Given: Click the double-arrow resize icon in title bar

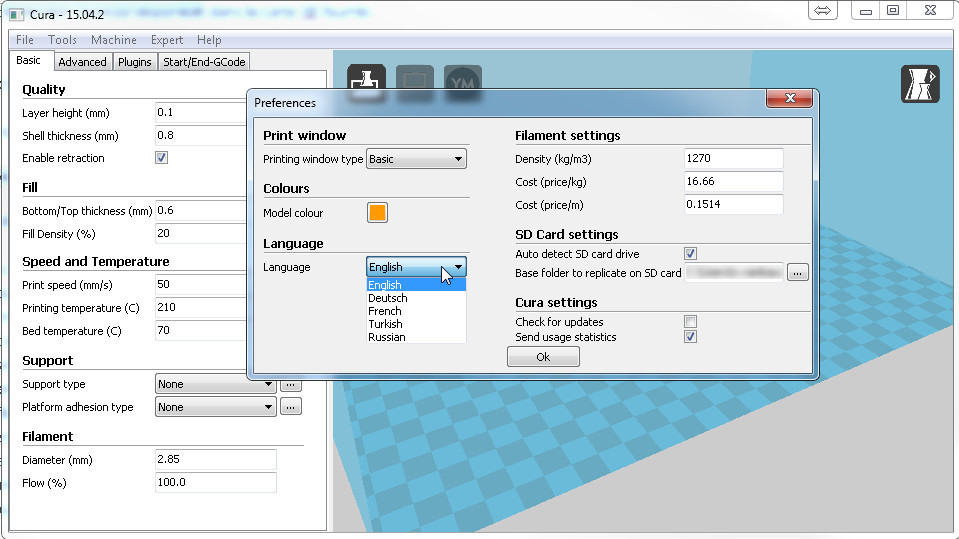Looking at the screenshot, I should (823, 10).
